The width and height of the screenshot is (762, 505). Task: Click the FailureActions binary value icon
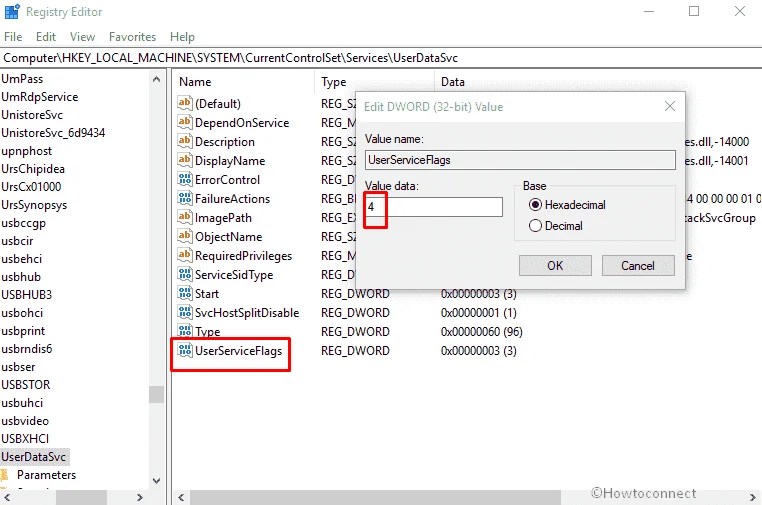click(x=185, y=198)
